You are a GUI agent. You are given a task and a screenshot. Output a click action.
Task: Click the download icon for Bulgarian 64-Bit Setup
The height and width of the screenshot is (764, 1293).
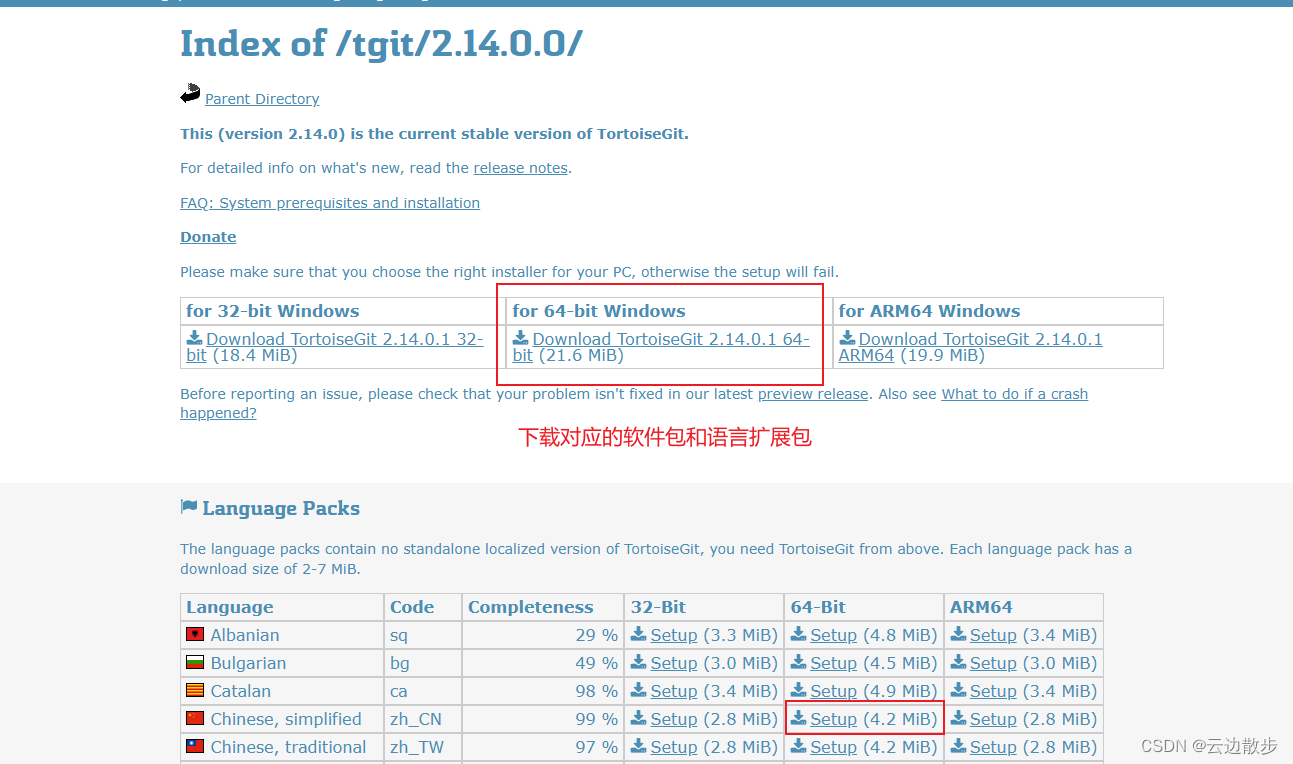coord(799,662)
